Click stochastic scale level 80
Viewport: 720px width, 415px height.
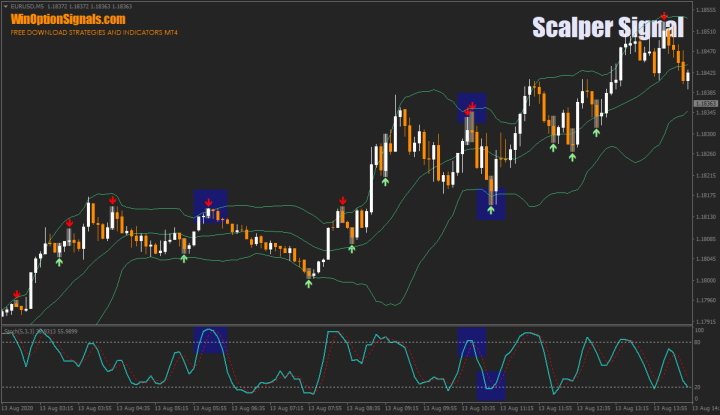[x=698, y=342]
